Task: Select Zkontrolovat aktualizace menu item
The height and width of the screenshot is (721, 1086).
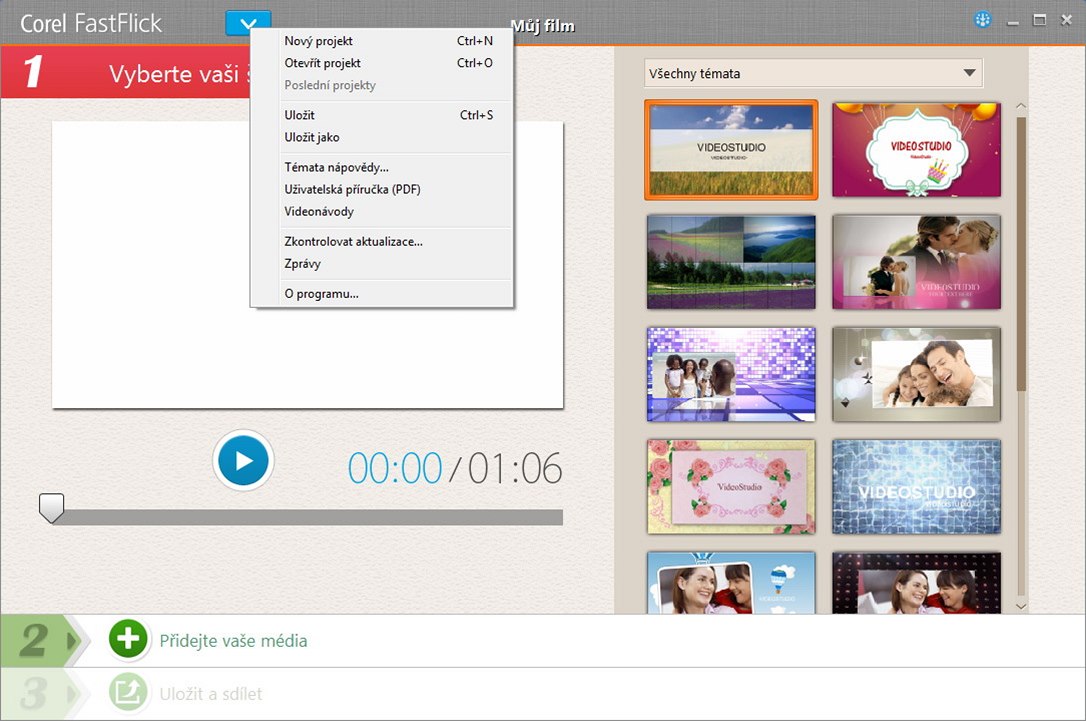Action: coord(354,241)
